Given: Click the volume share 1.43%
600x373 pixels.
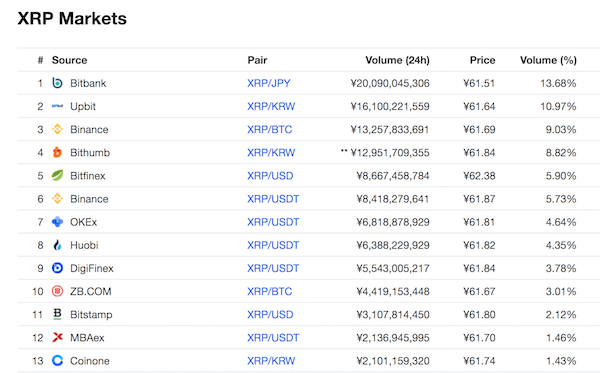Looking at the screenshot, I should pos(561,361).
